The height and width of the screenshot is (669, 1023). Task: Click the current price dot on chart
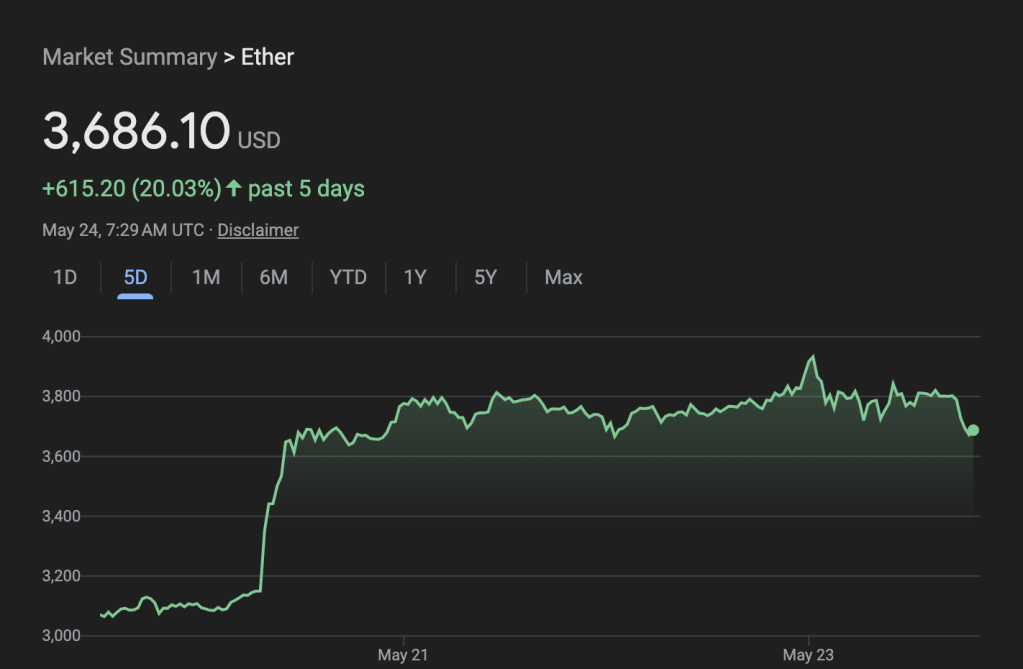point(973,430)
